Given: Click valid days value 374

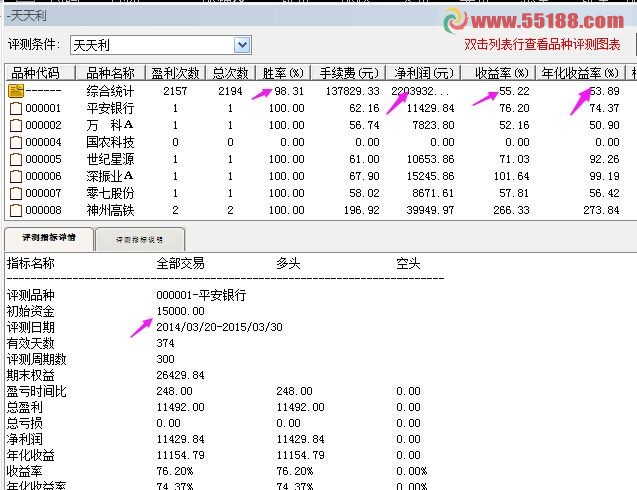Looking at the screenshot, I should pyautogui.click(x=165, y=343).
